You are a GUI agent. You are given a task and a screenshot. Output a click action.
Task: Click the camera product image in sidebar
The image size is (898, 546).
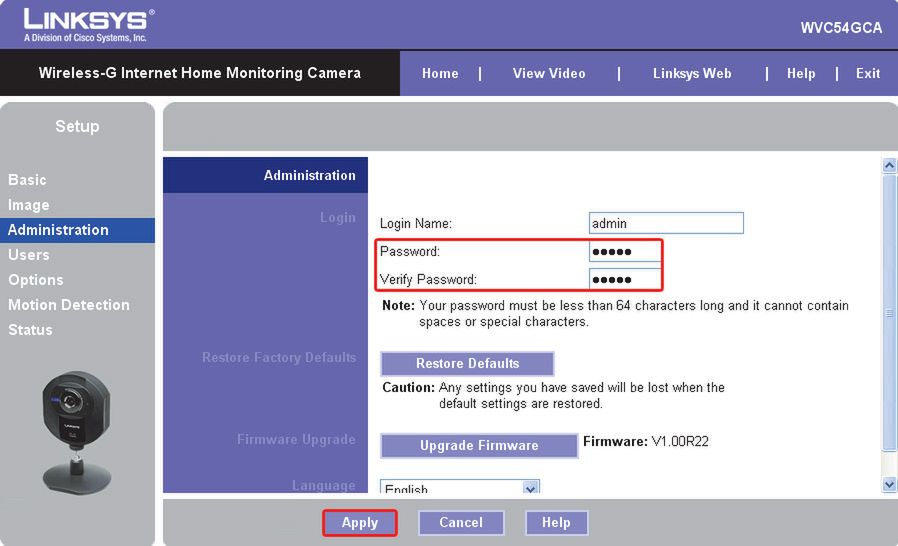click(76, 431)
